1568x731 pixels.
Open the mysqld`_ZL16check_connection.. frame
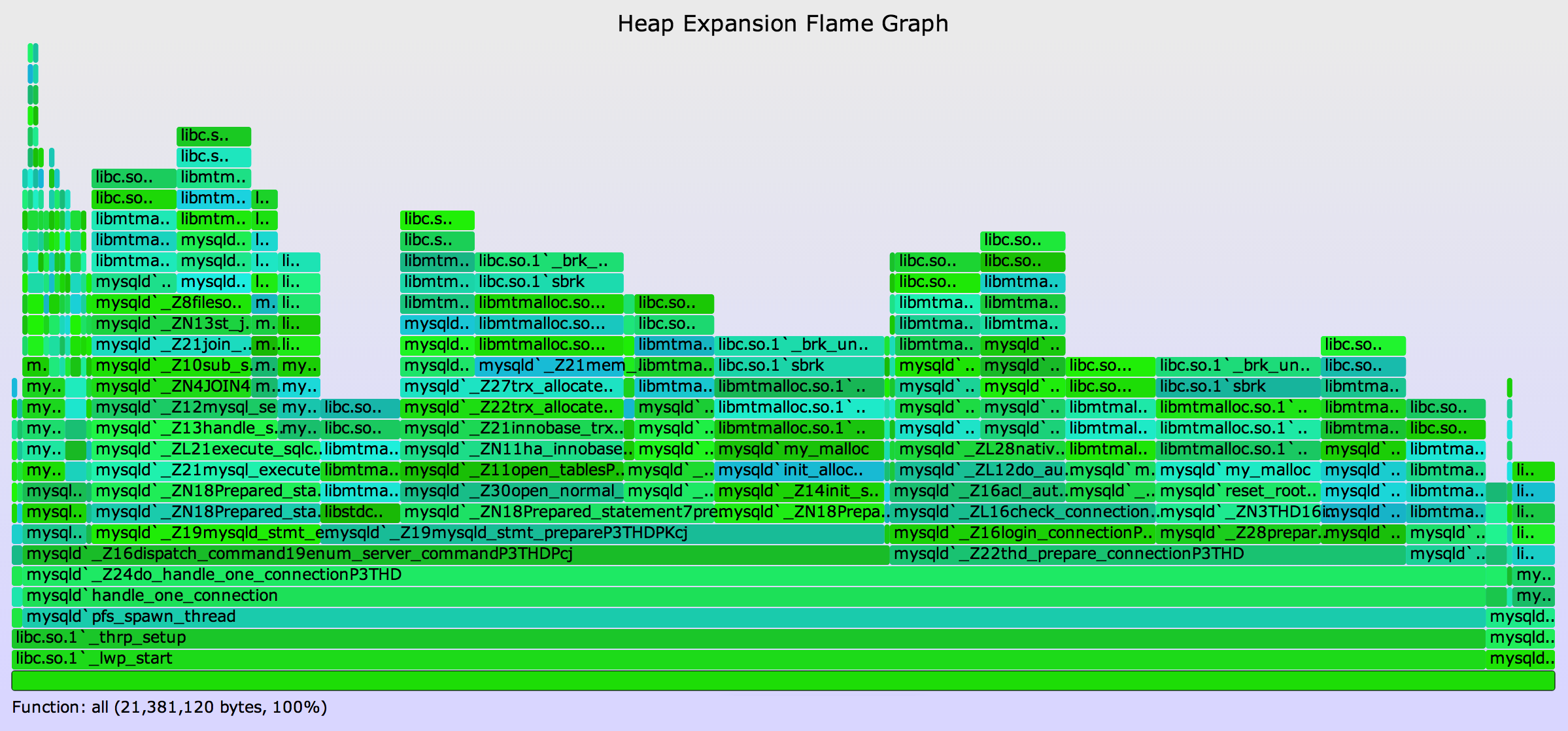[1022, 512]
